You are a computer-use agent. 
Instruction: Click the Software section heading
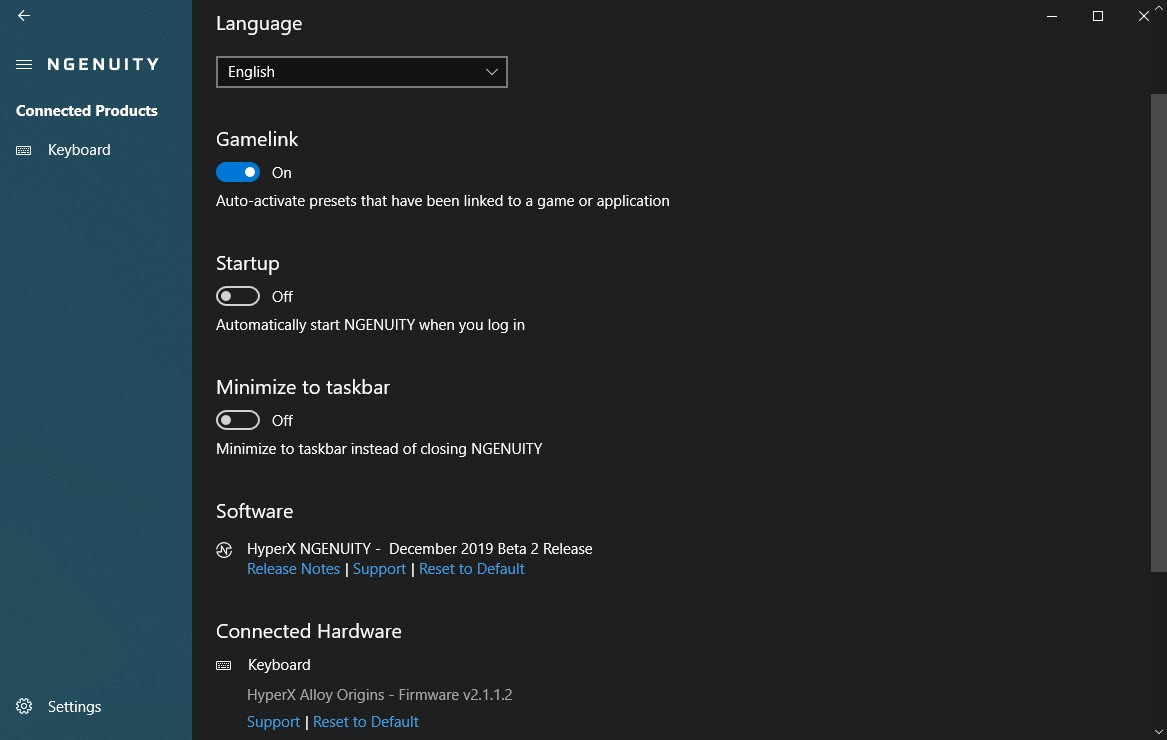255,511
